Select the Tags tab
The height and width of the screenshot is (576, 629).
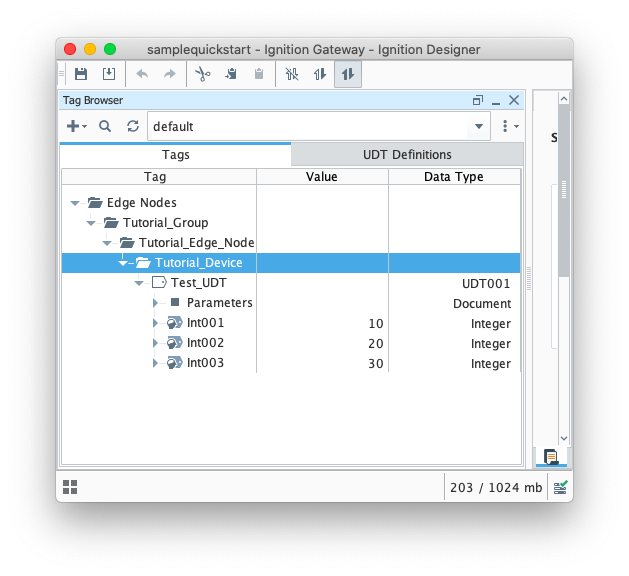tap(175, 154)
